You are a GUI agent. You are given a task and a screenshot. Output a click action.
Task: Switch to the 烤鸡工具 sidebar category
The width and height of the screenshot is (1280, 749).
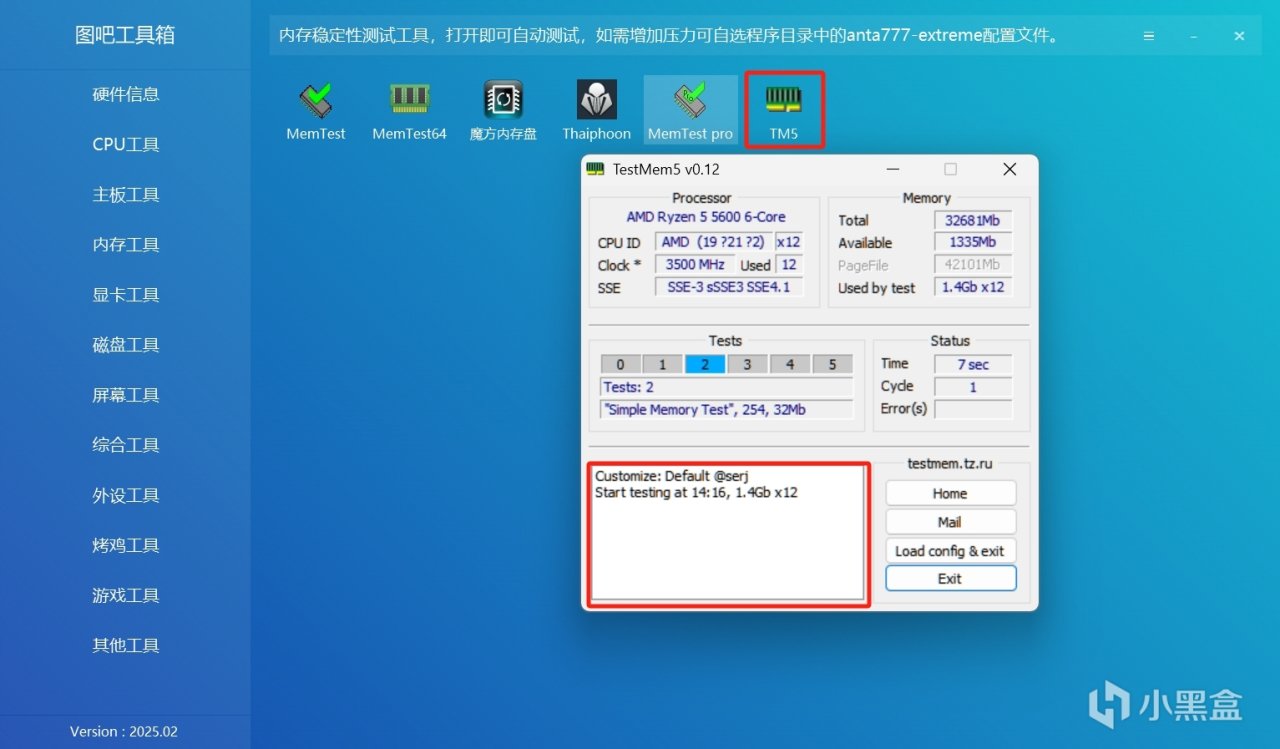point(125,545)
